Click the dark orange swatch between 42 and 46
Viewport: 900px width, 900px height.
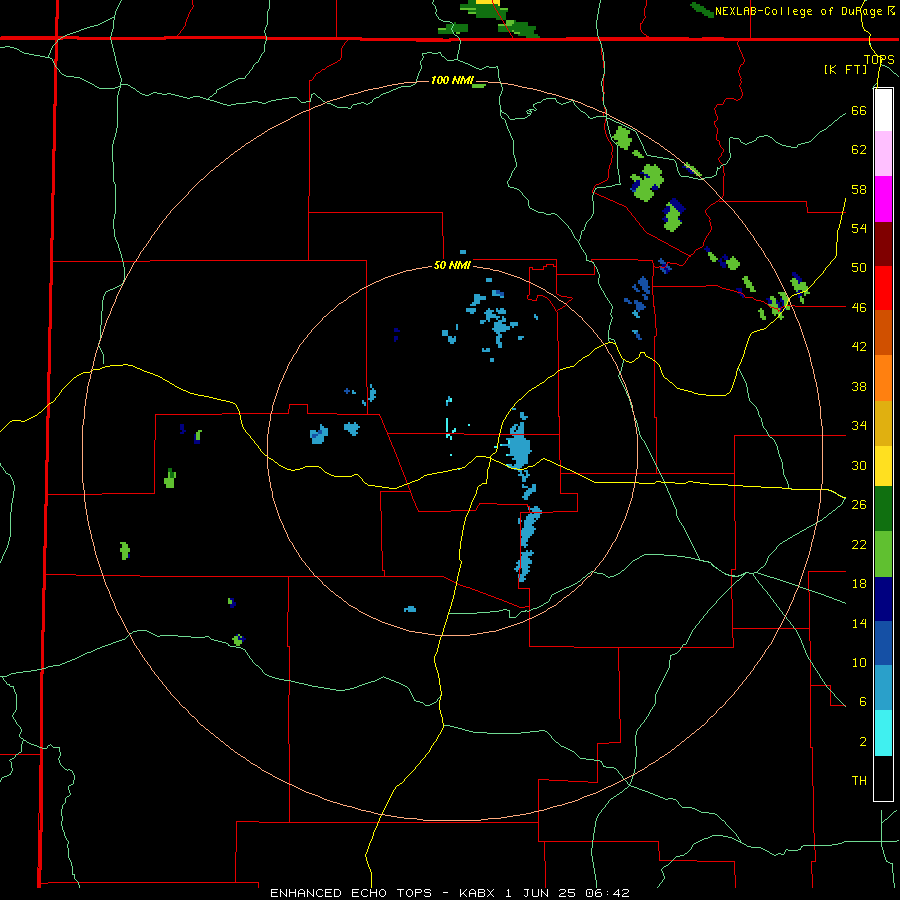point(883,332)
